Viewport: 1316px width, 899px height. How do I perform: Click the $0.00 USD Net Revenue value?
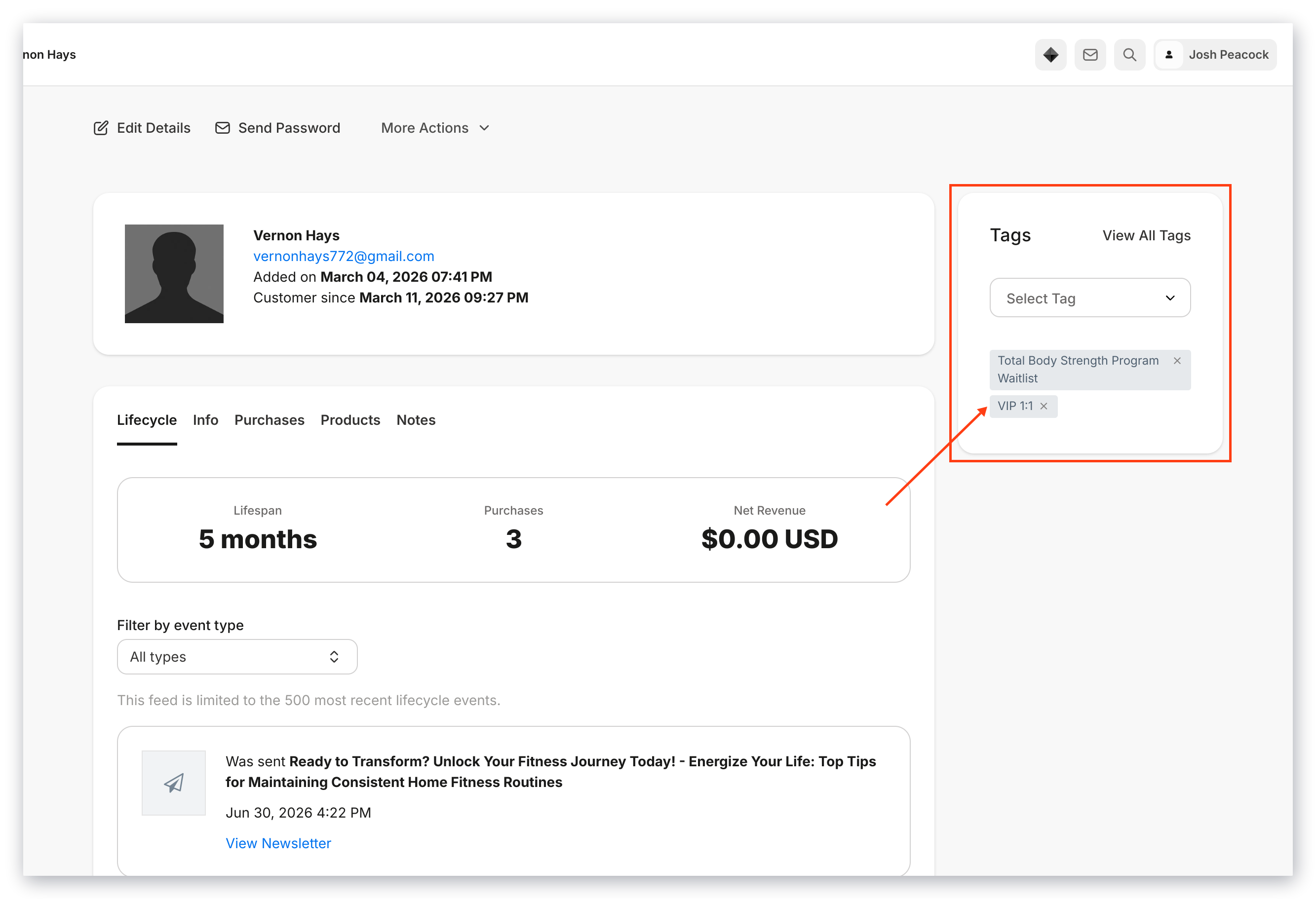point(769,539)
